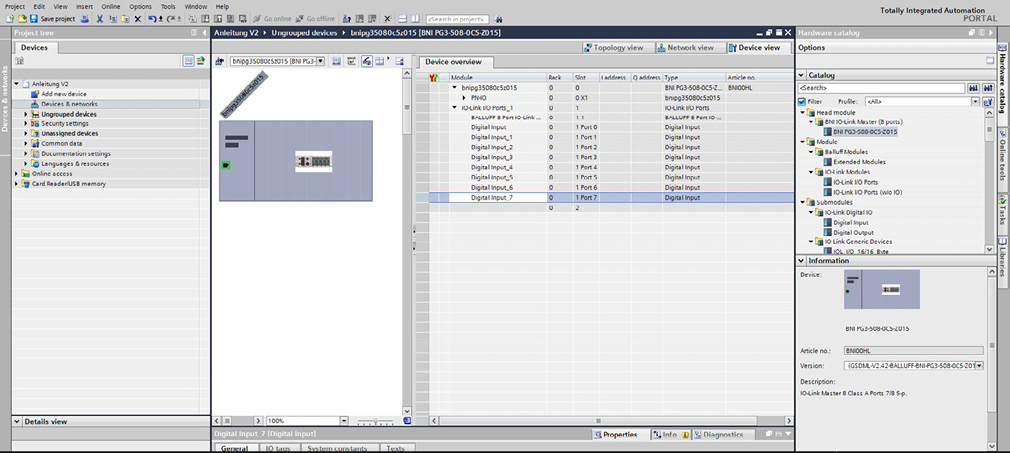Image resolution: width=1010 pixels, height=453 pixels.
Task: Click the Print icon next to Save project
Action: [85, 19]
